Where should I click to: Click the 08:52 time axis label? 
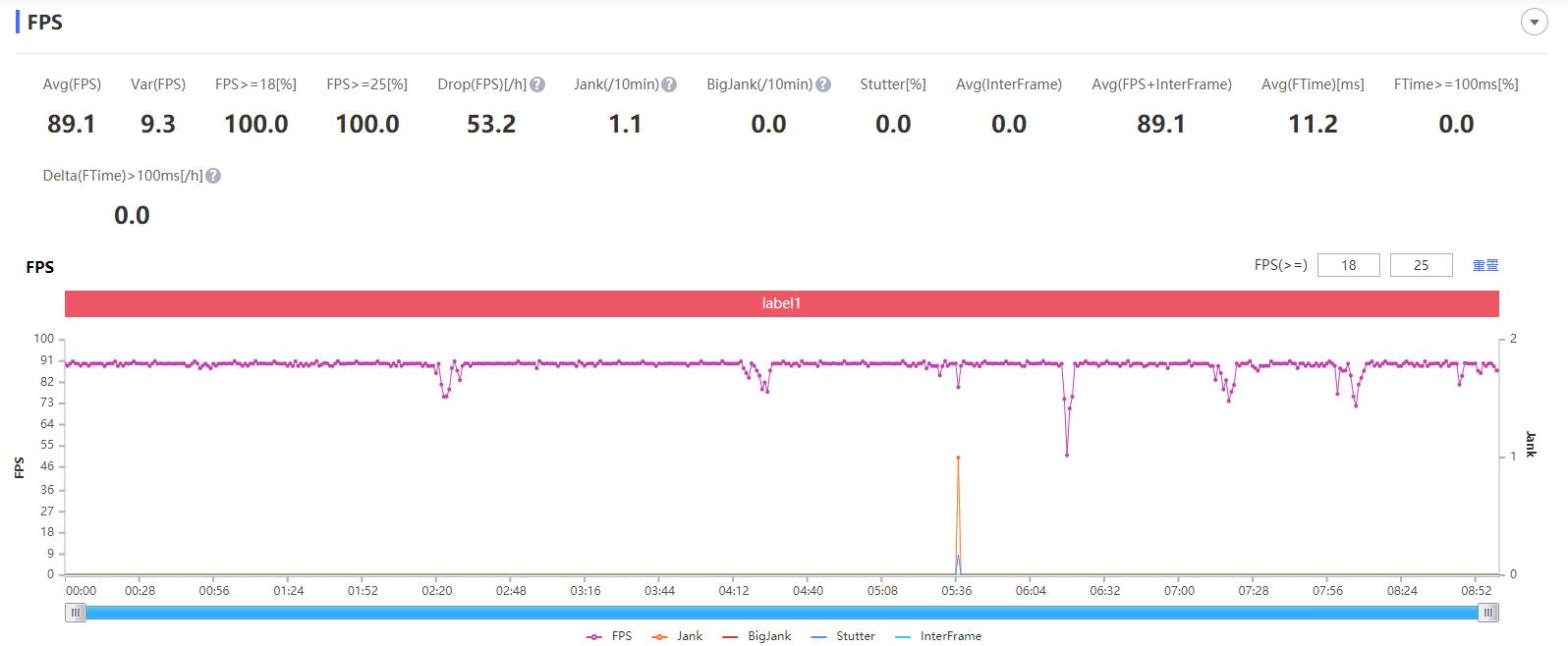point(1477,591)
